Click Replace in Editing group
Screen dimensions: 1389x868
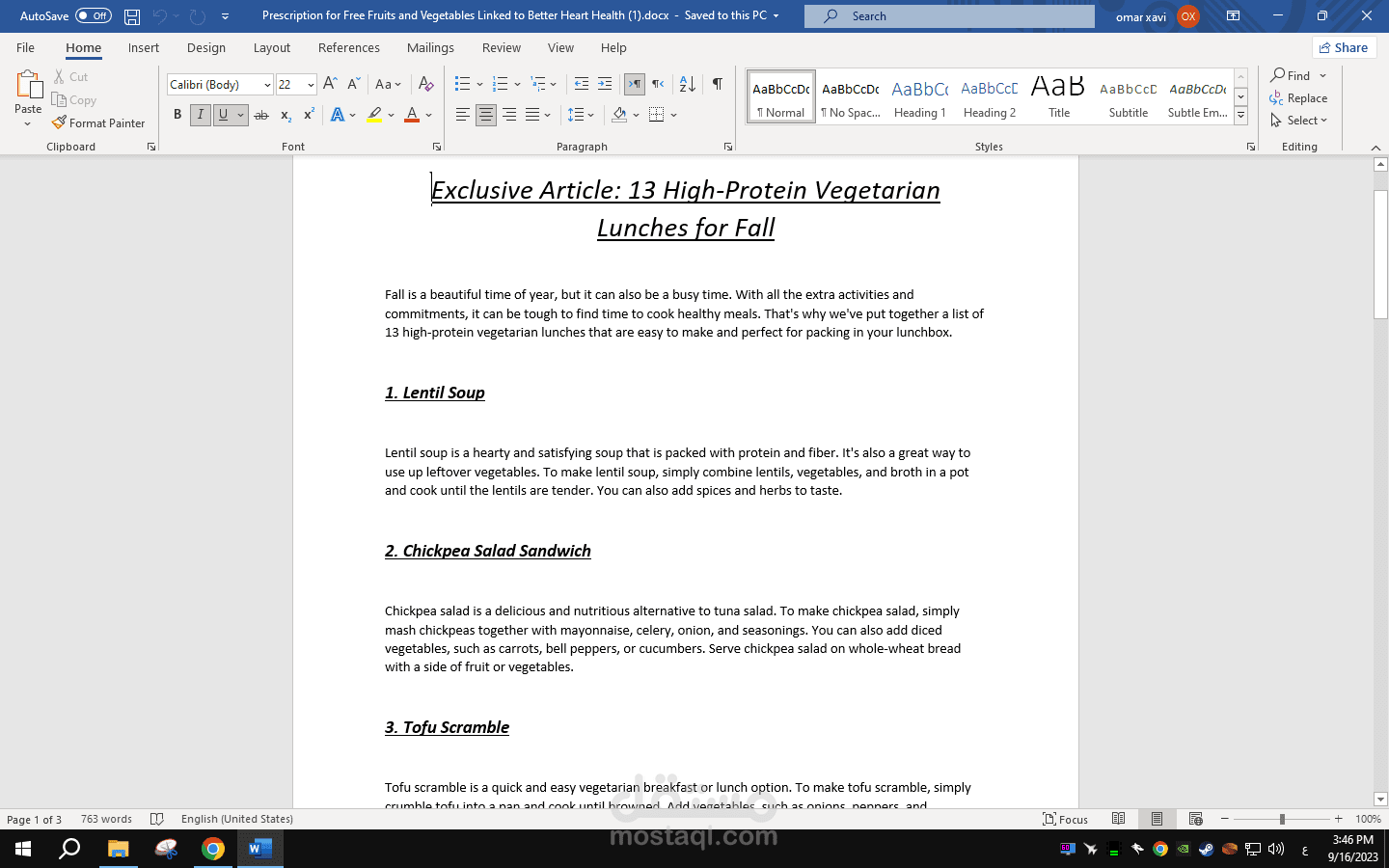coord(1299,97)
